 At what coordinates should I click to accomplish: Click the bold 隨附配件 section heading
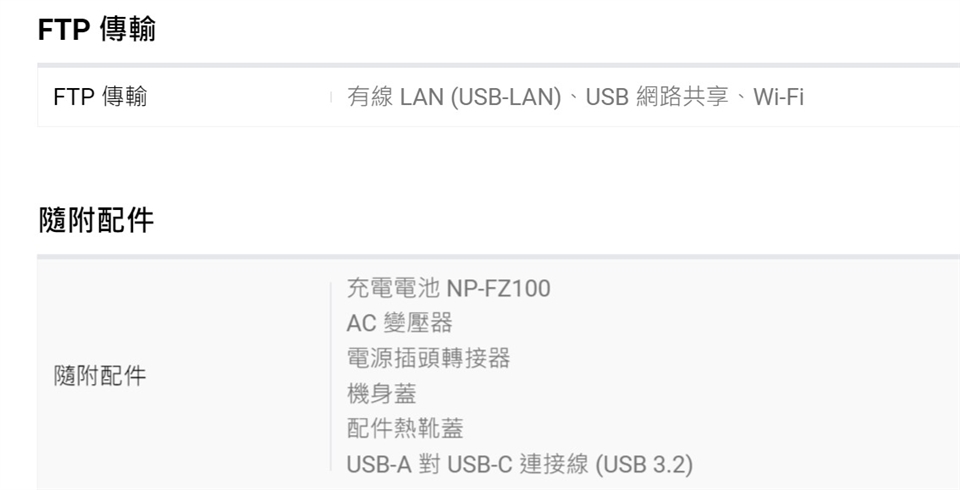(96, 221)
